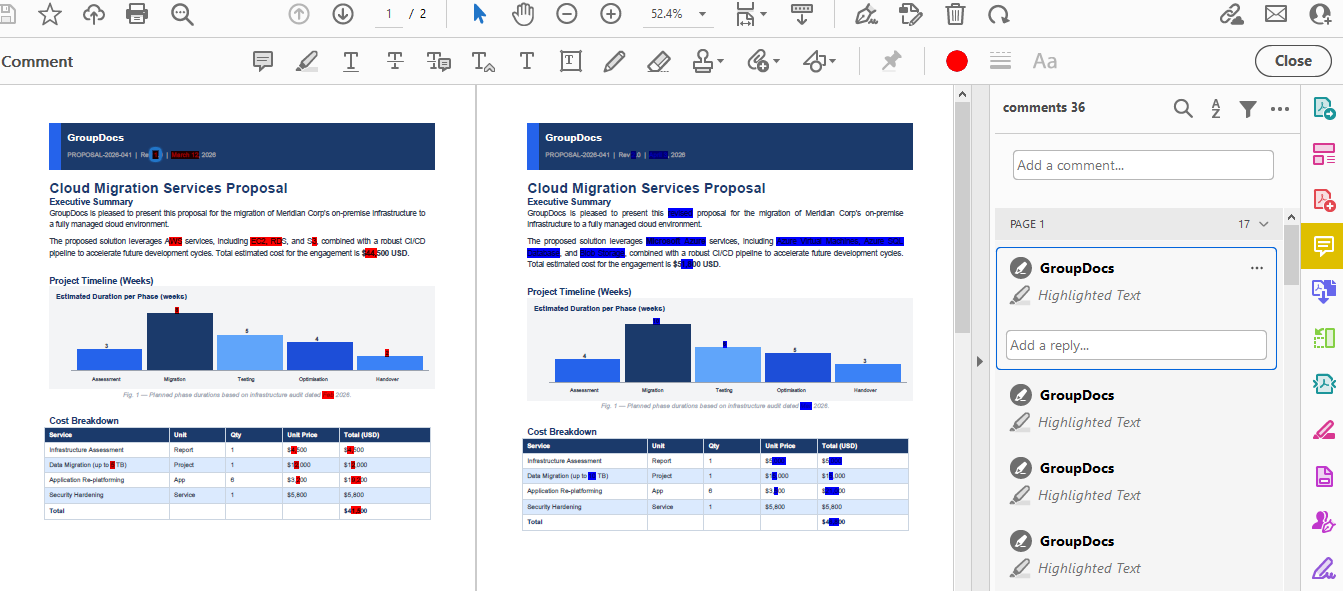1343x591 pixels.
Task: Click the Add a reply field
Action: (x=1136, y=345)
